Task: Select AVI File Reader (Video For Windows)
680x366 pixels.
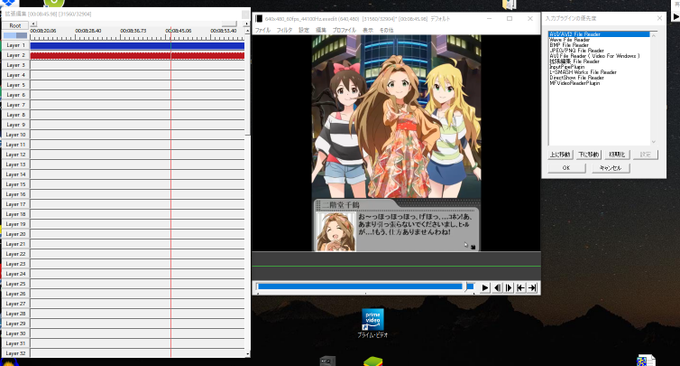Action: click(x=599, y=56)
